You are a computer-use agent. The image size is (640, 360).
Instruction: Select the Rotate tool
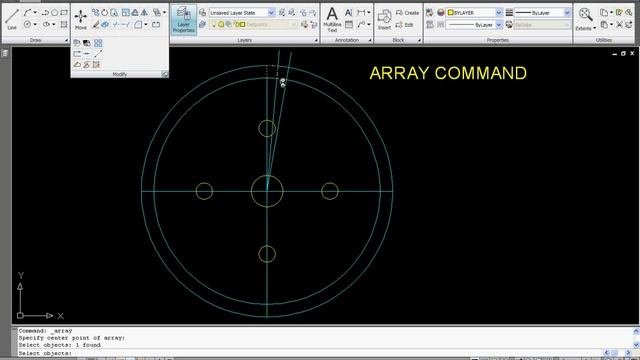(104, 13)
